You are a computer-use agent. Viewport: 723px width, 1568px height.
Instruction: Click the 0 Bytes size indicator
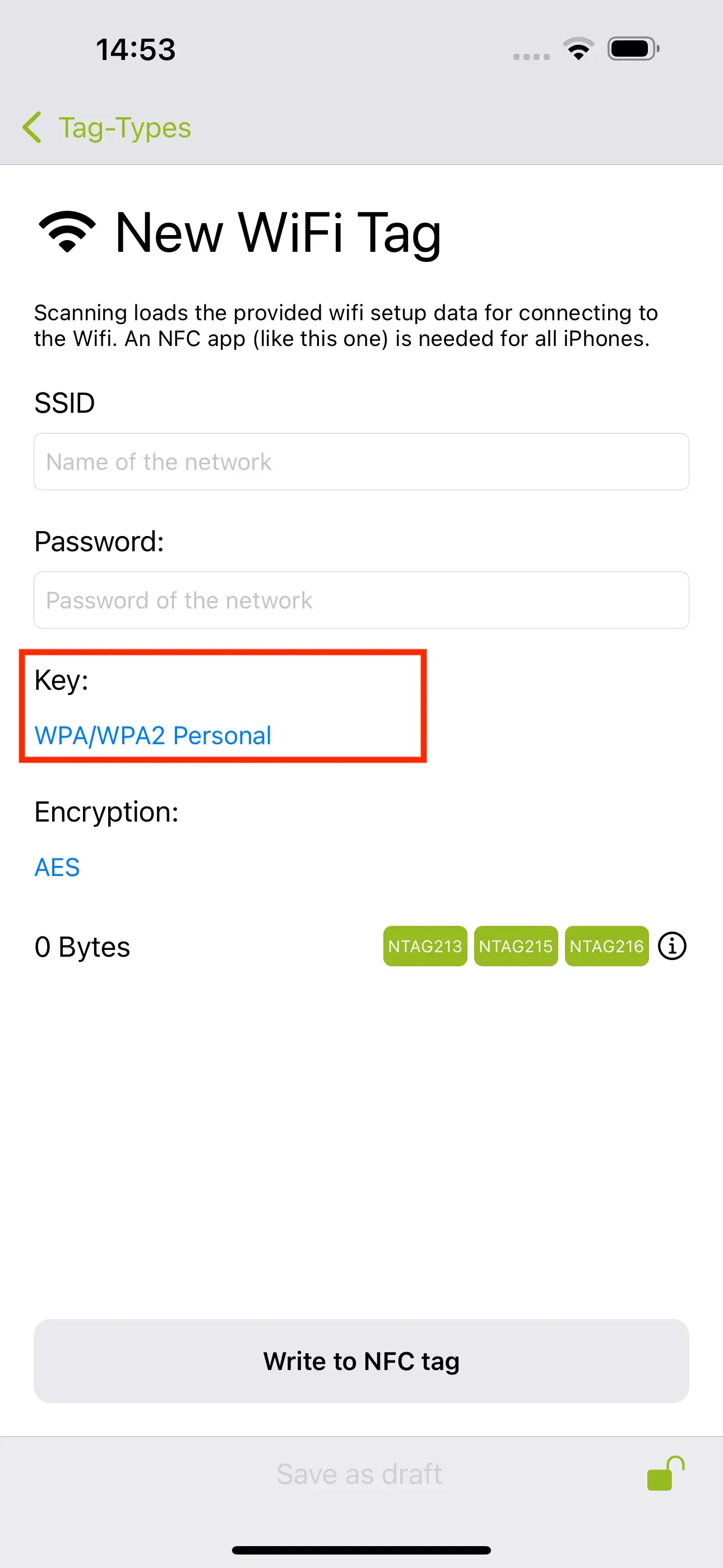[x=82, y=947]
